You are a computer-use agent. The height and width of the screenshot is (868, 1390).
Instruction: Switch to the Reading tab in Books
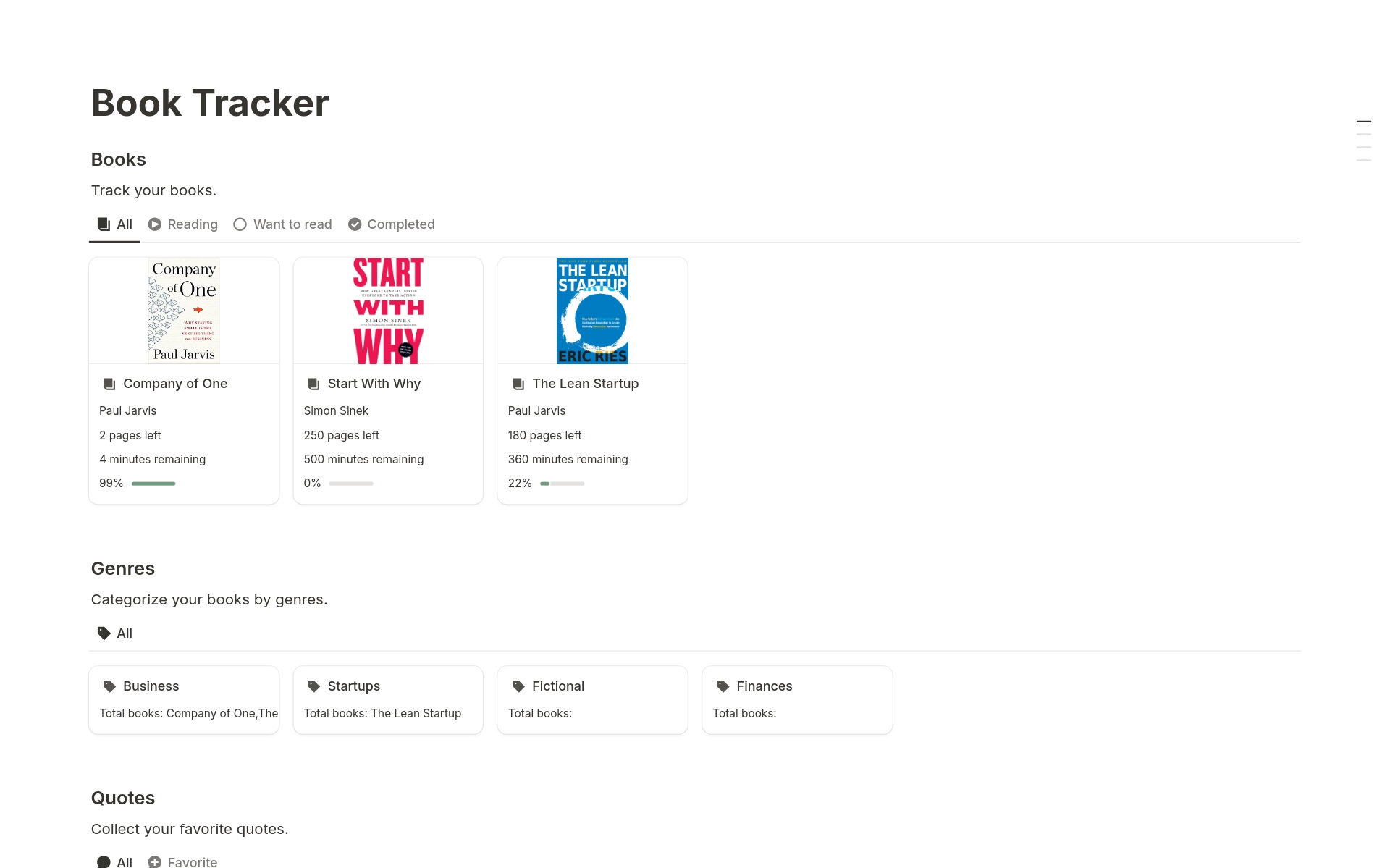(183, 224)
